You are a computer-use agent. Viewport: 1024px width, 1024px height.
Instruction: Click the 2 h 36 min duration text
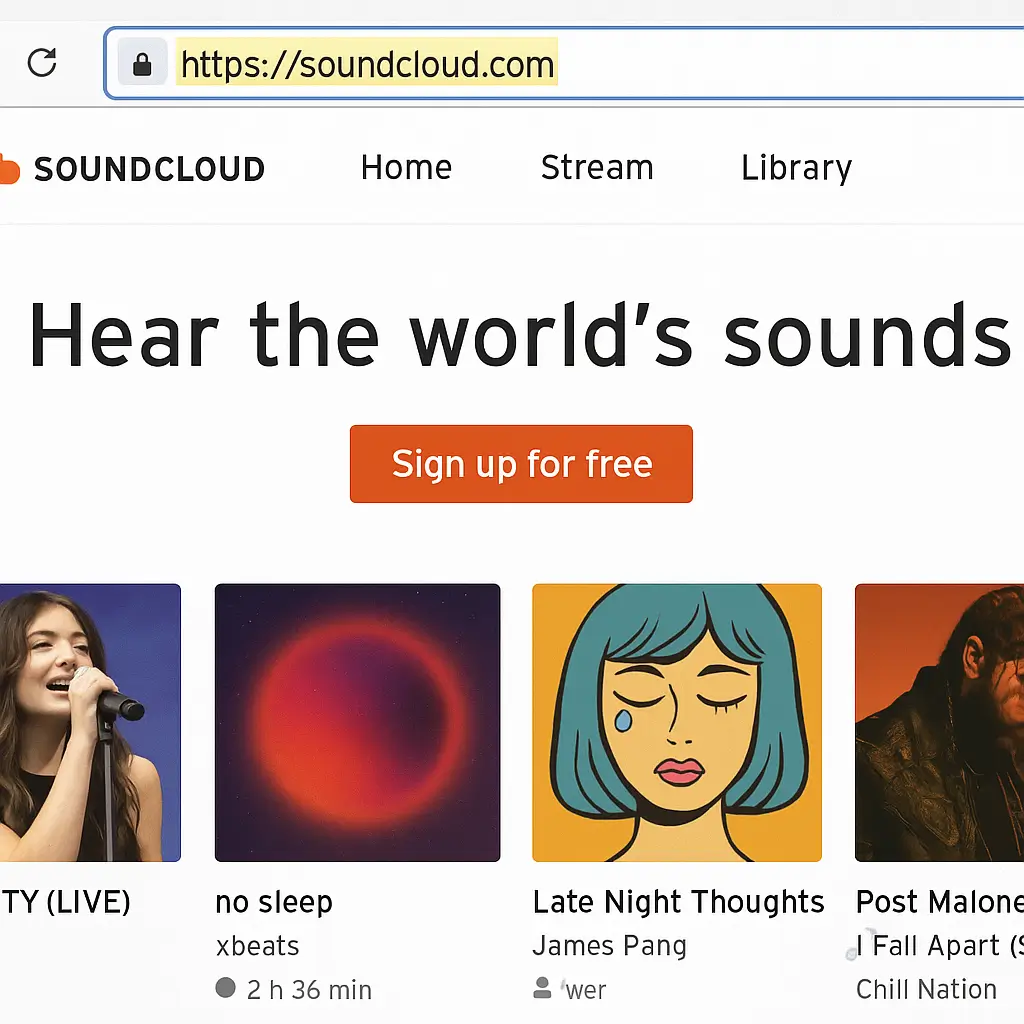pyautogui.click(x=309, y=990)
